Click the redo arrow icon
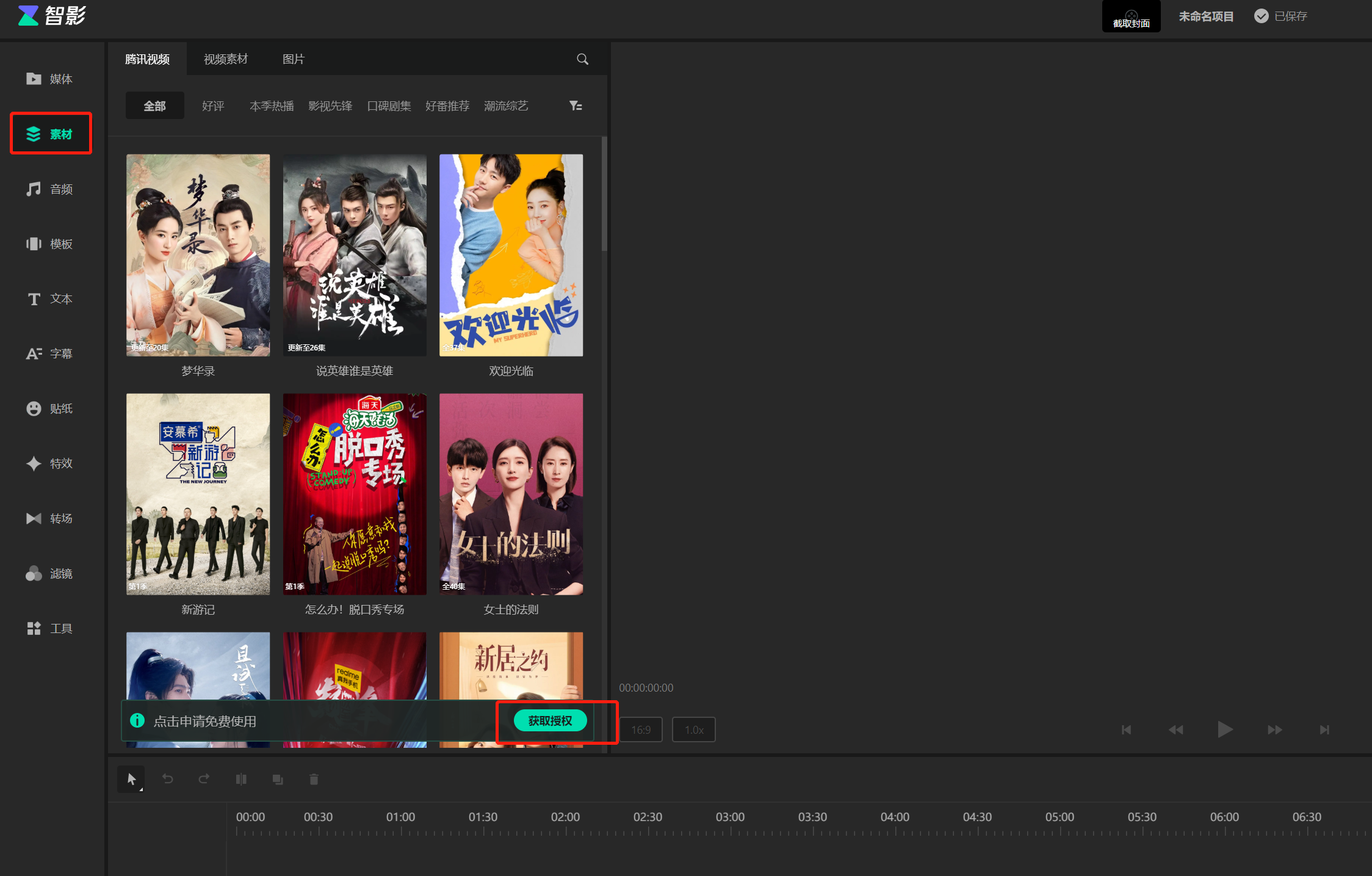 point(204,779)
